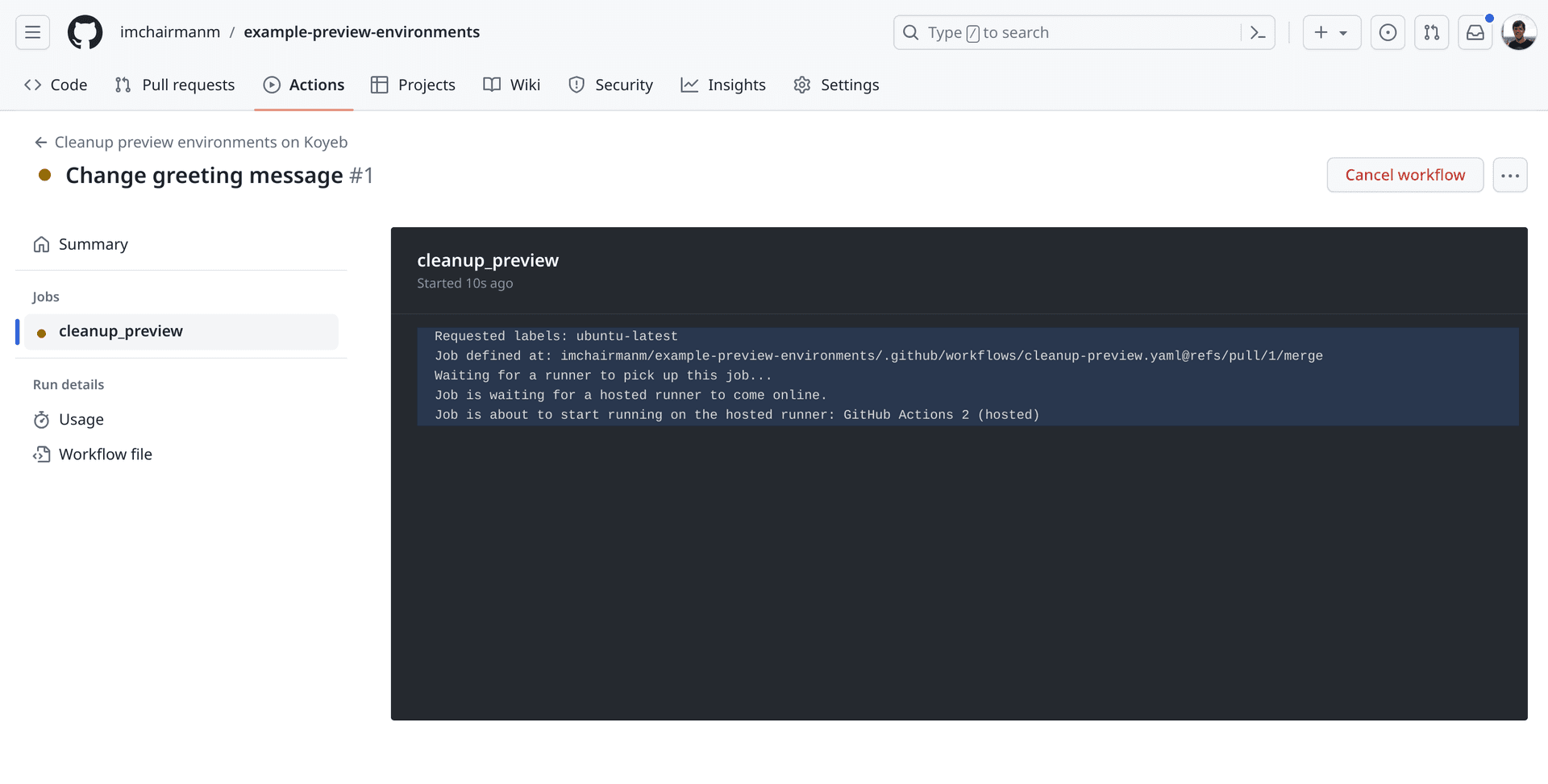This screenshot has width=1548, height=784.
Task: Select the cleanup_preview job under Jobs
Action: 121,331
